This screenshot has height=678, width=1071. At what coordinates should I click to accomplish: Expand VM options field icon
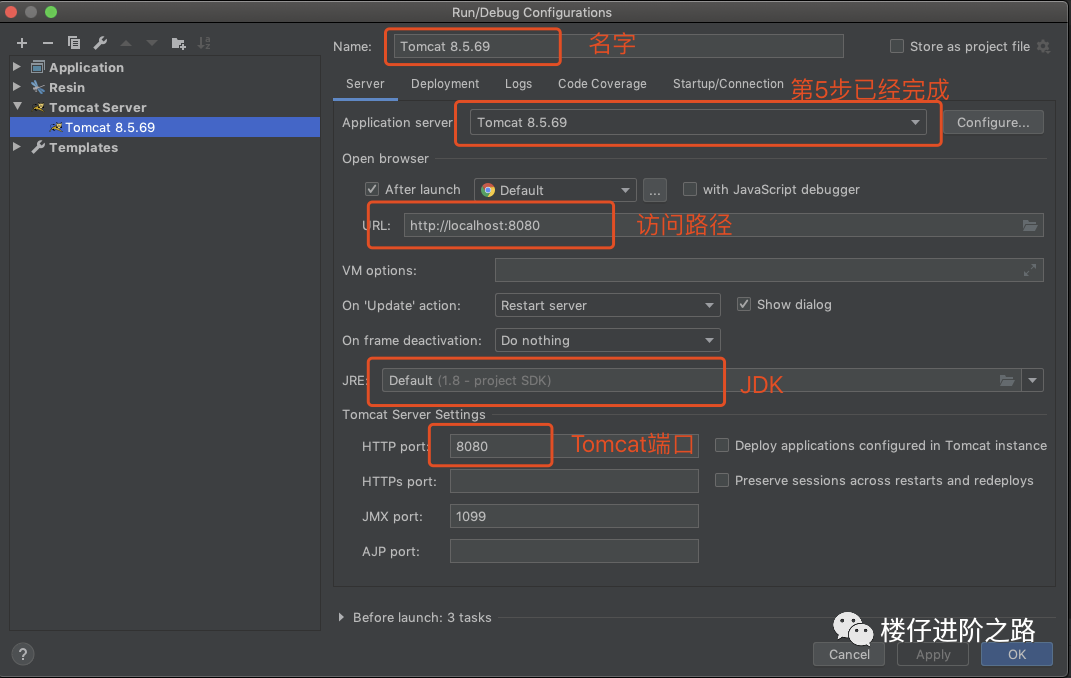coord(1030,270)
